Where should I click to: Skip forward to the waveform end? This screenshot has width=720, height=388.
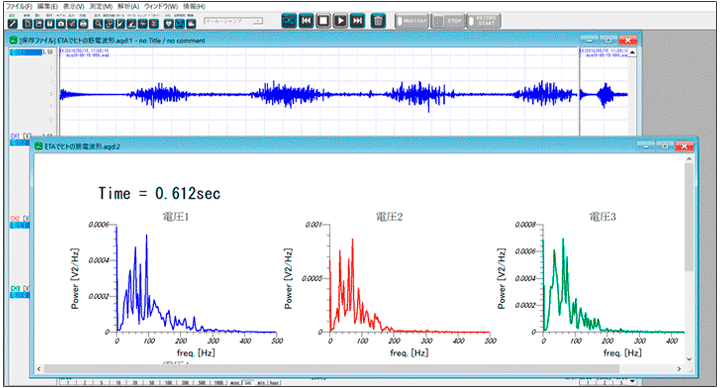(357, 21)
